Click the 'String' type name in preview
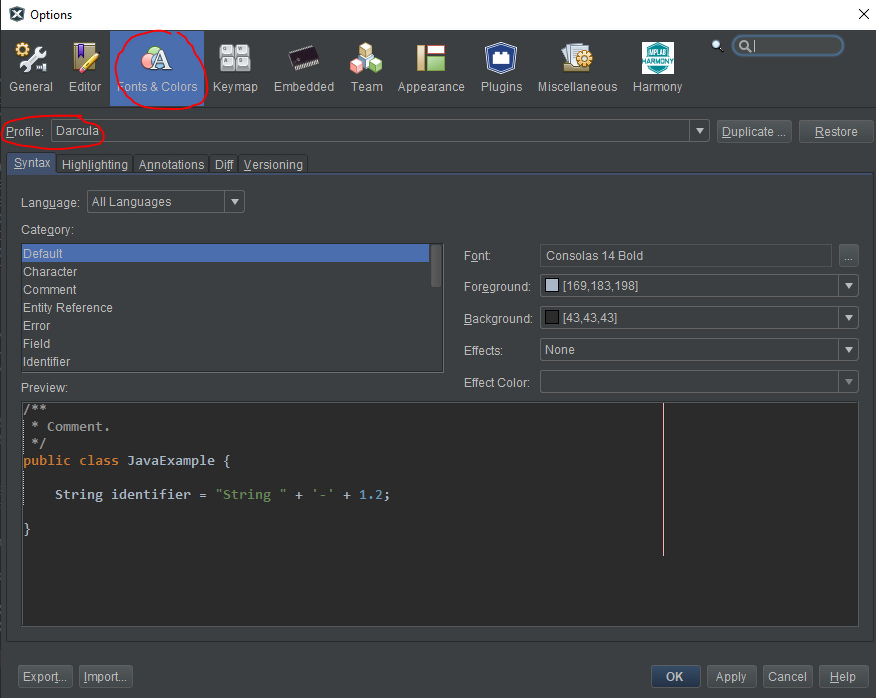 click(79, 495)
